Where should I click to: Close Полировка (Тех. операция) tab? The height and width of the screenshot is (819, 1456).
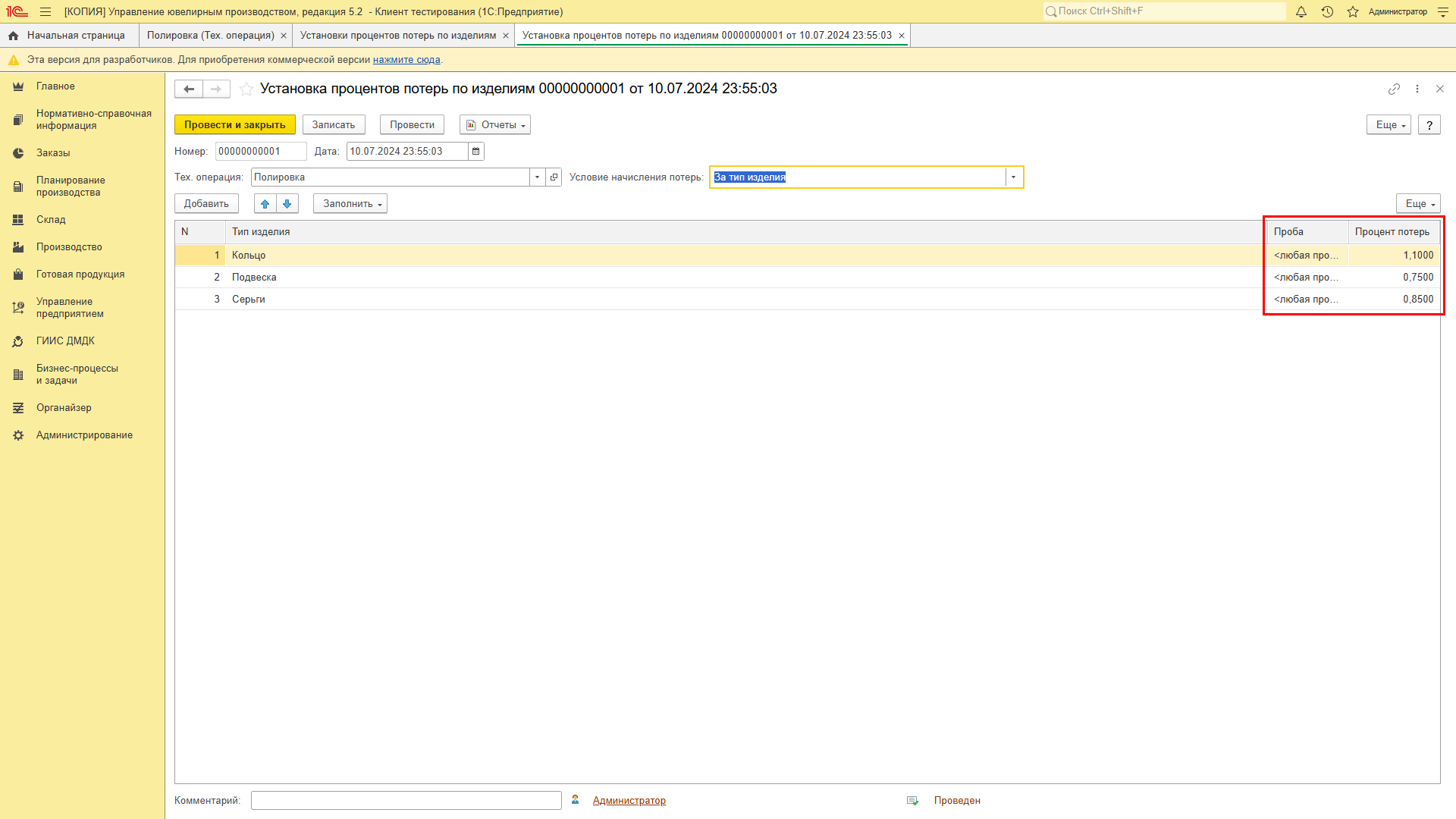284,36
